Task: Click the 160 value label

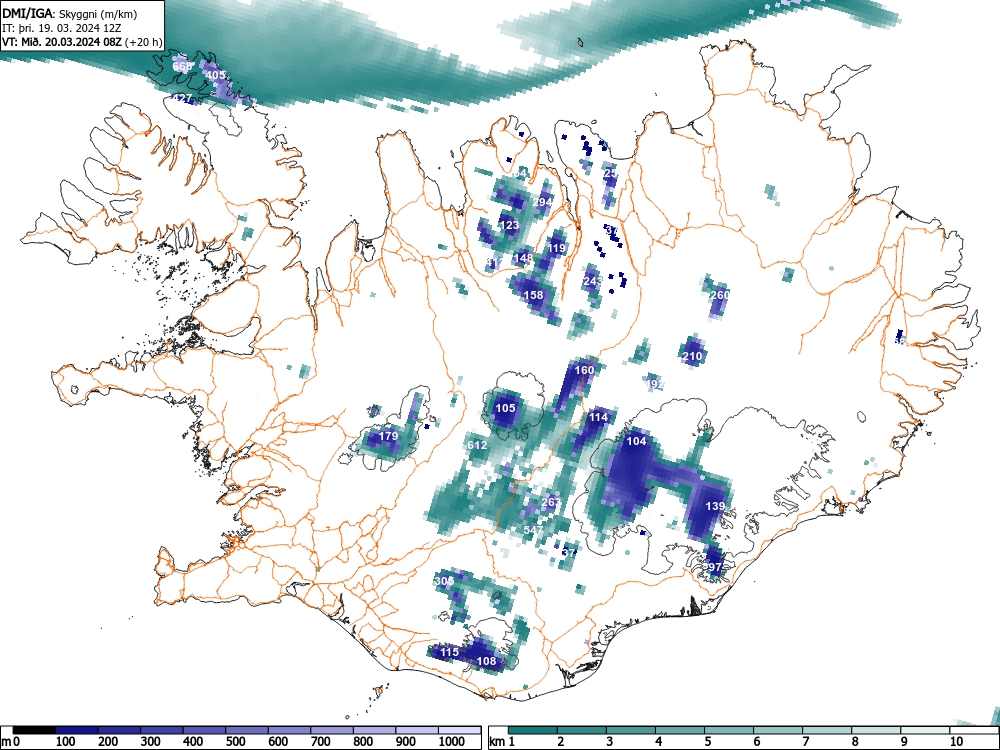Action: tap(584, 370)
